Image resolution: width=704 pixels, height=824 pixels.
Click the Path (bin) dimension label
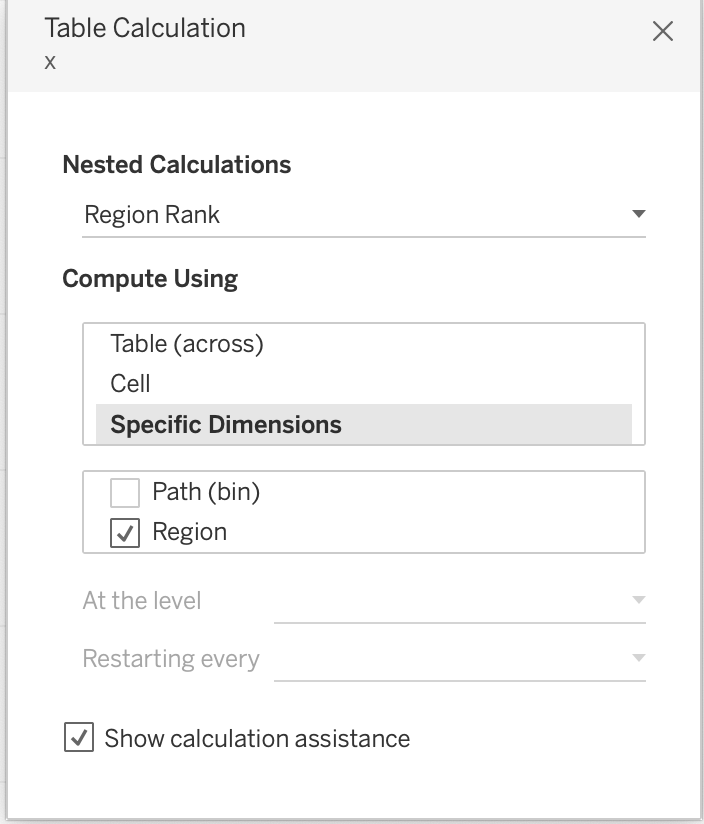coord(205,492)
